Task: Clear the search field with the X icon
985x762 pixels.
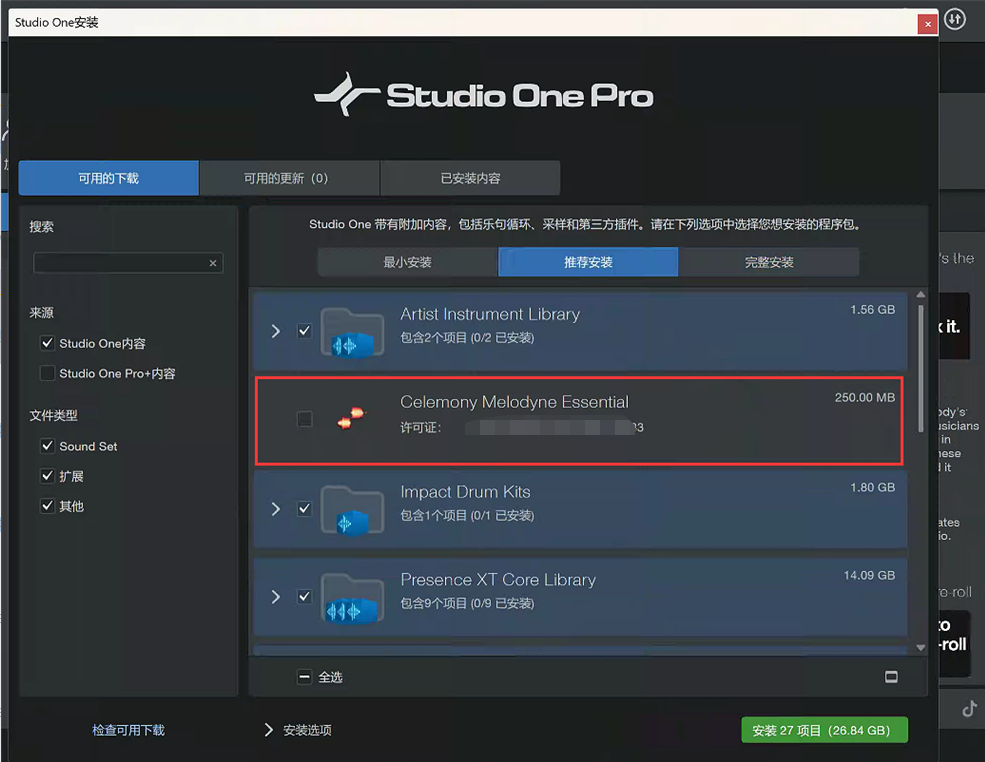Action: coord(213,264)
